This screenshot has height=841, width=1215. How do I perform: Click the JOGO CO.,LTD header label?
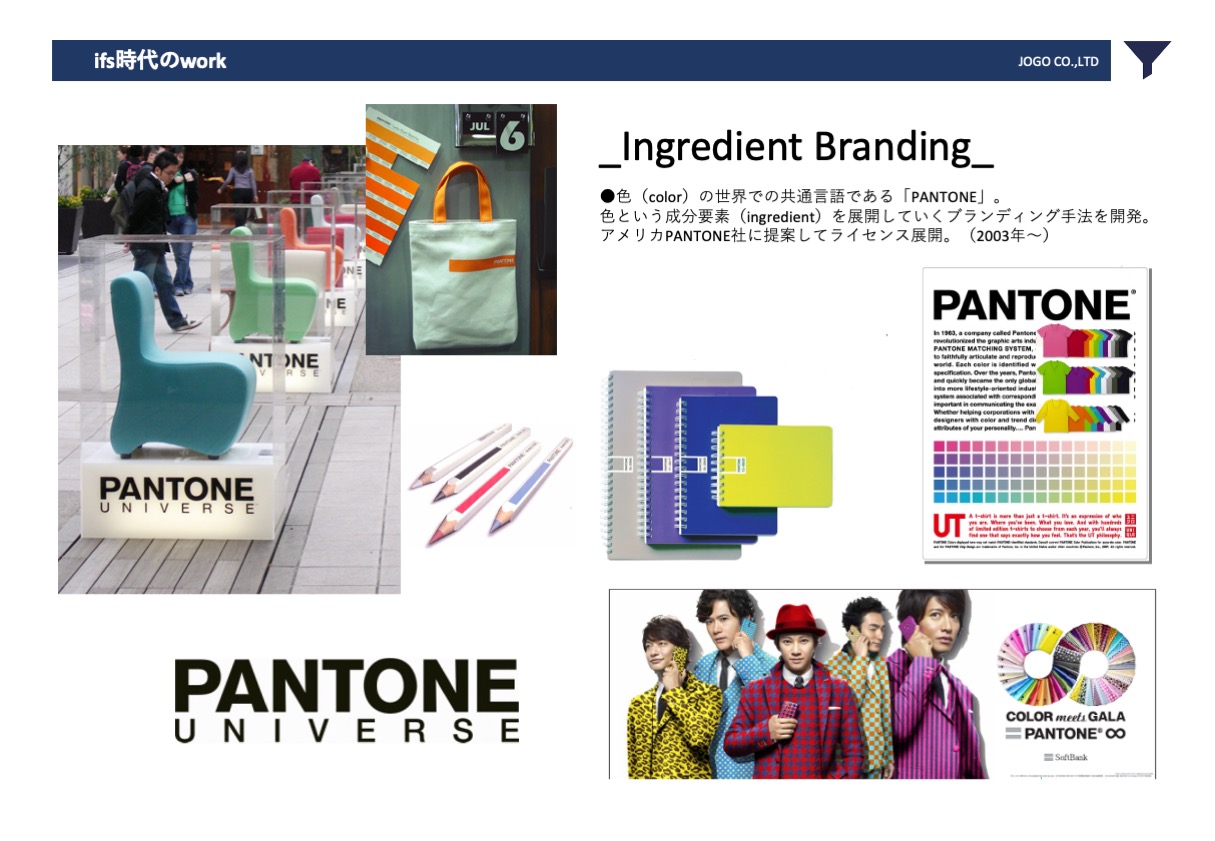click(x=1058, y=62)
